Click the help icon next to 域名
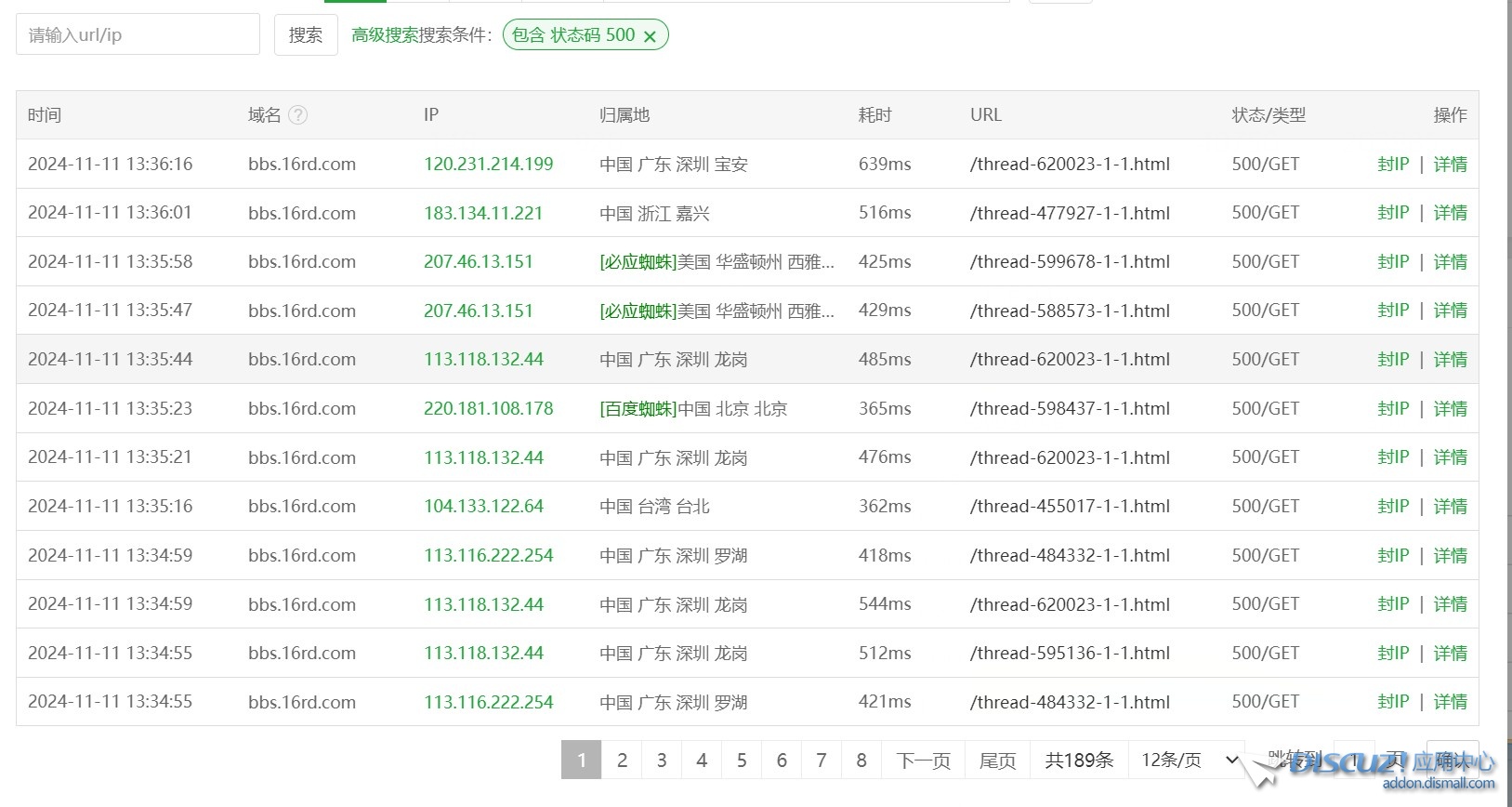This screenshot has height=807, width=1512. click(297, 115)
